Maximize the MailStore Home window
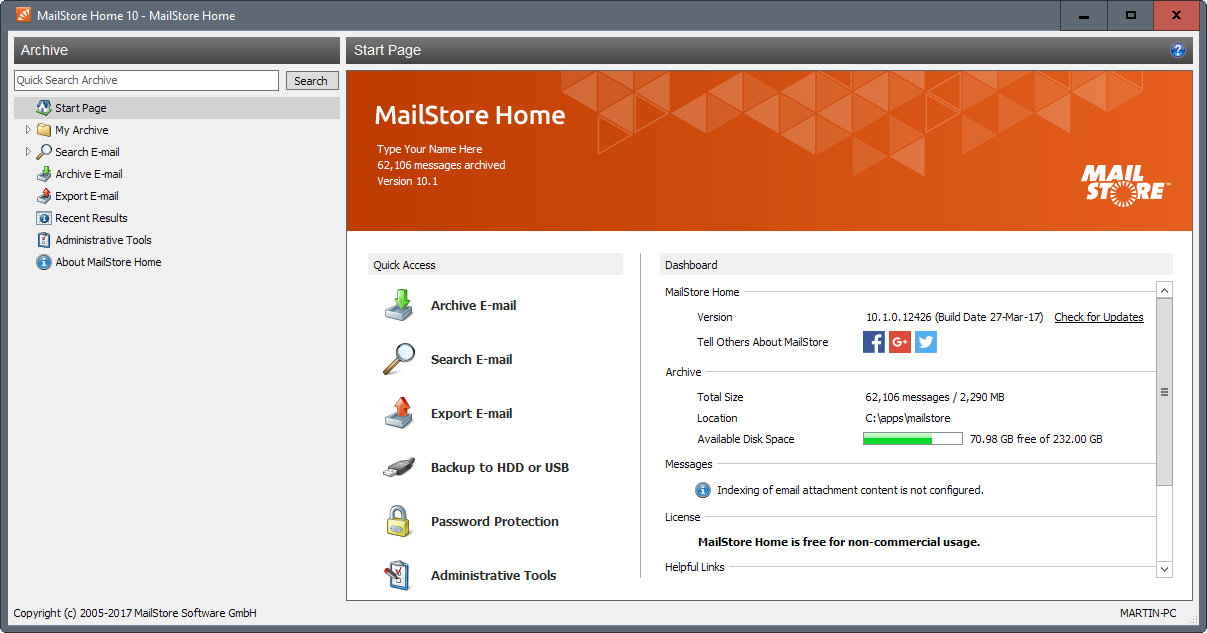This screenshot has width=1207, height=633. (x=1130, y=15)
